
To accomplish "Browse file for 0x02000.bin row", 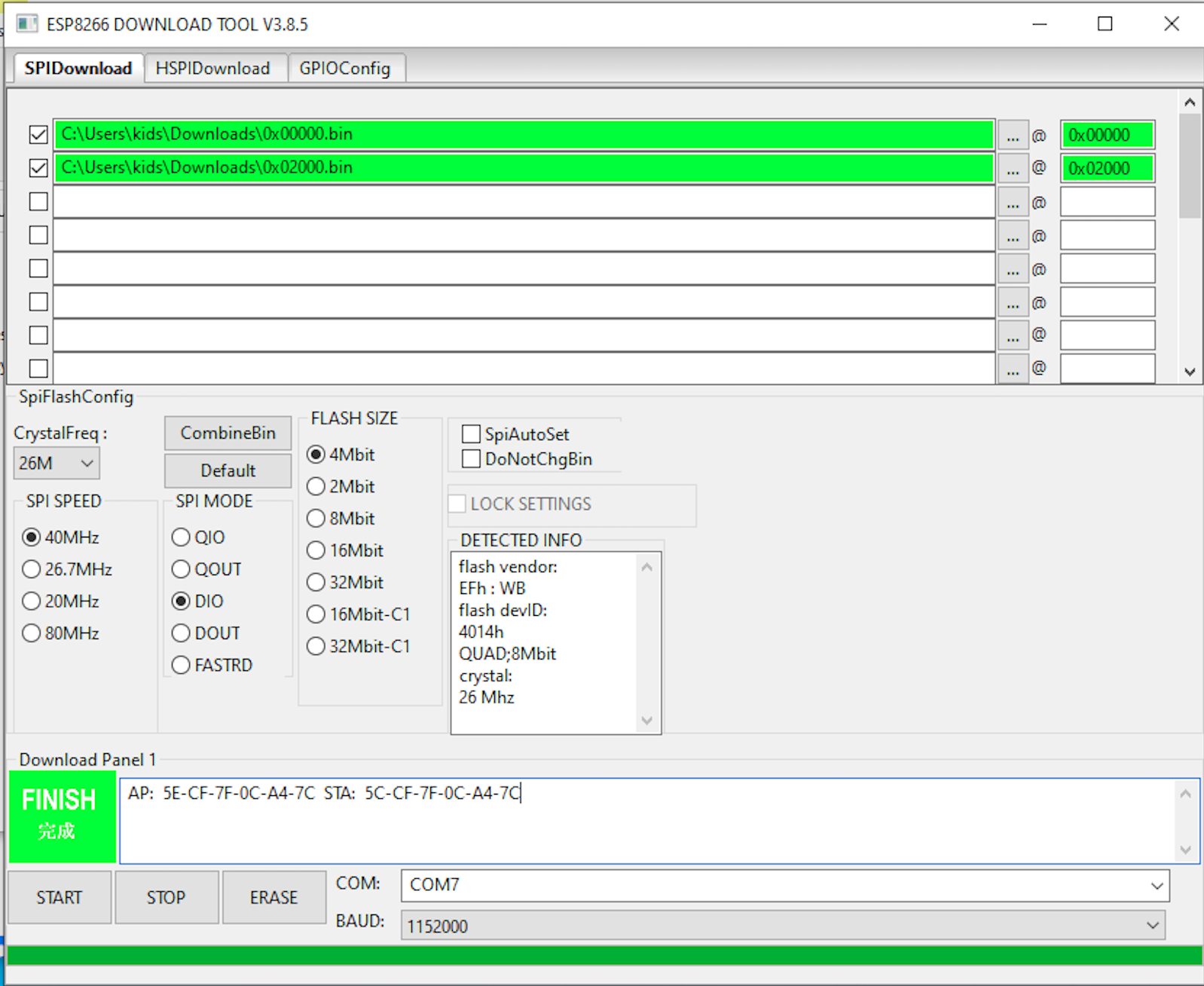I will [x=1013, y=169].
